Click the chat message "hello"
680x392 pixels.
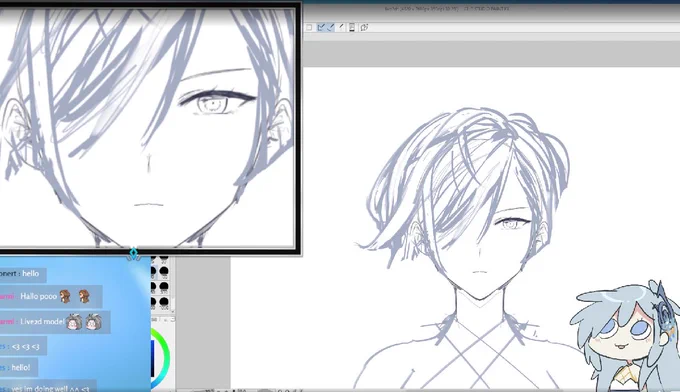click(30, 274)
